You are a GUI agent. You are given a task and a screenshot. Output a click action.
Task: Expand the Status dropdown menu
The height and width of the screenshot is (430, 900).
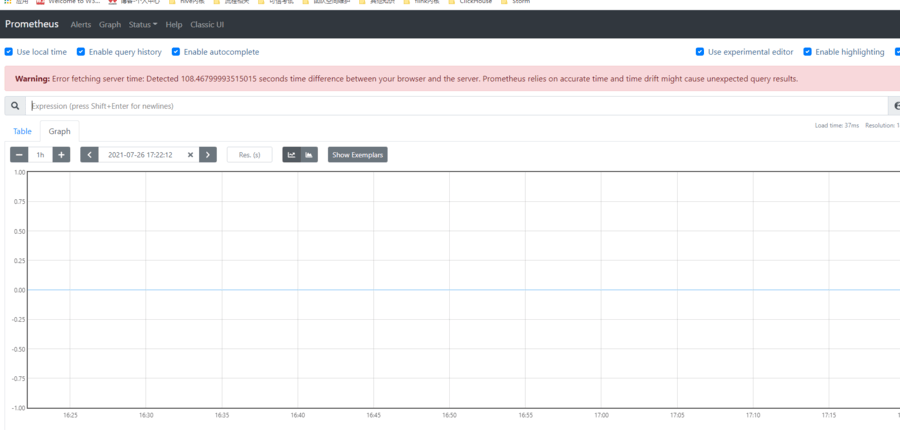tap(143, 25)
